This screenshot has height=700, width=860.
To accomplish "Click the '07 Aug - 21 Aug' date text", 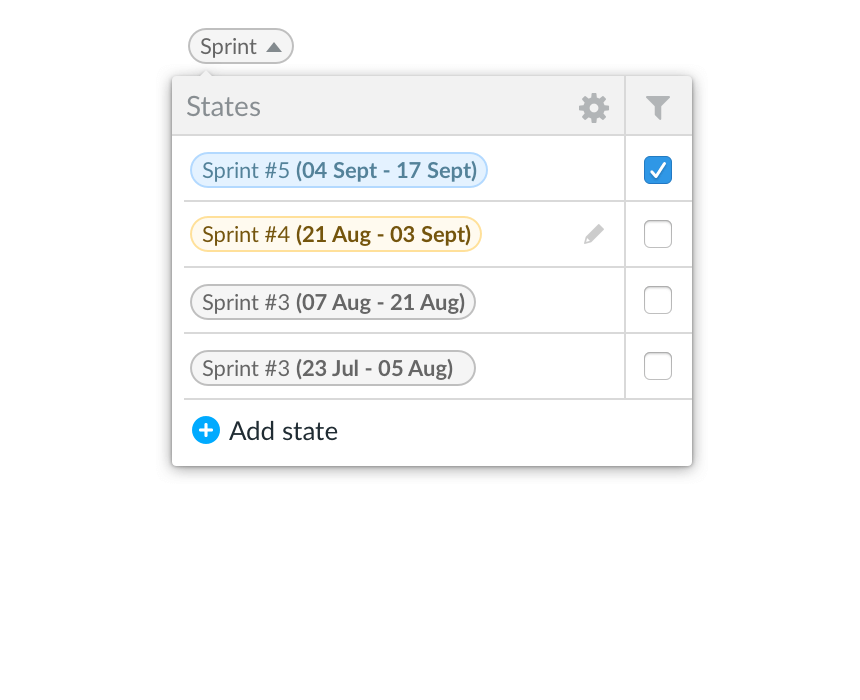I will click(381, 302).
